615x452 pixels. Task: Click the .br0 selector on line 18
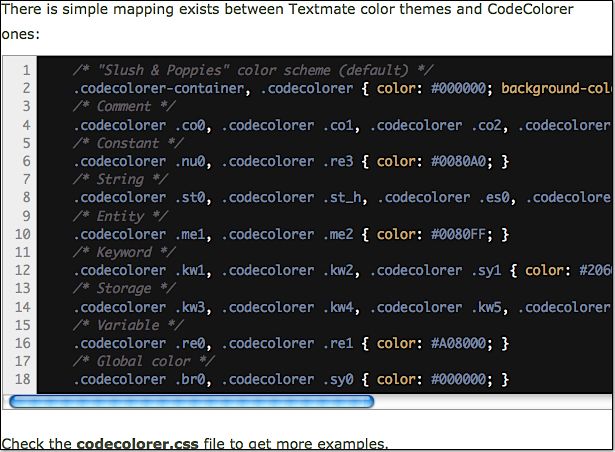click(x=190, y=379)
